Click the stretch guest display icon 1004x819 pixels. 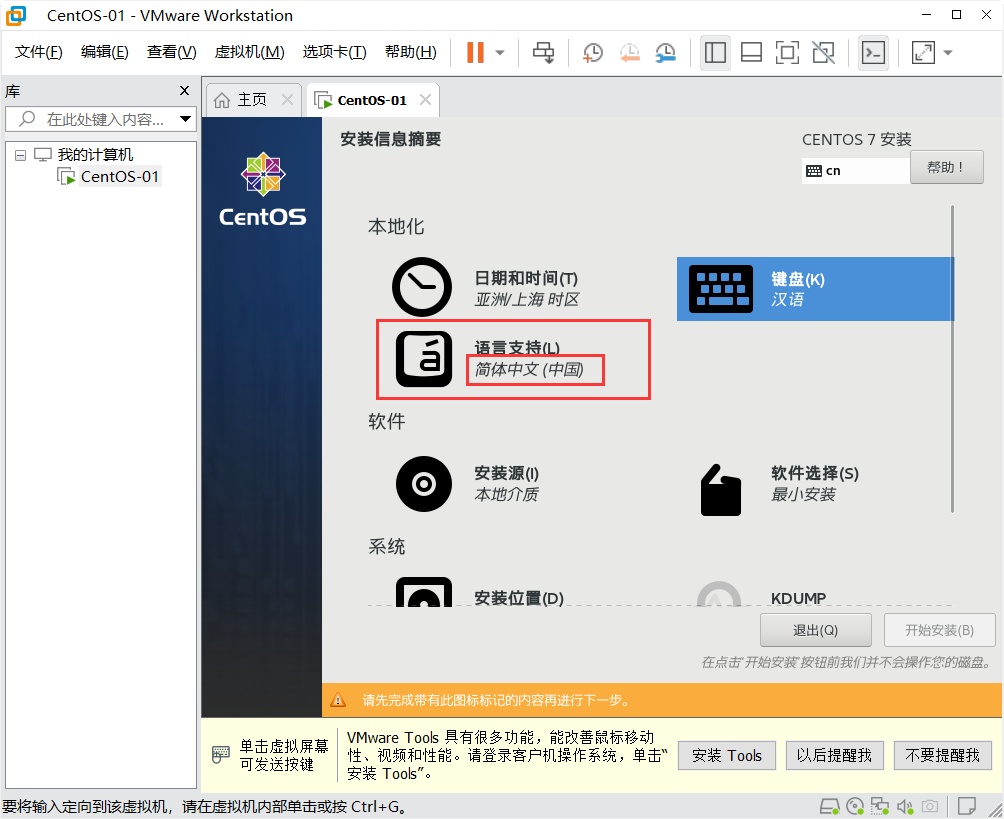[x=923, y=53]
